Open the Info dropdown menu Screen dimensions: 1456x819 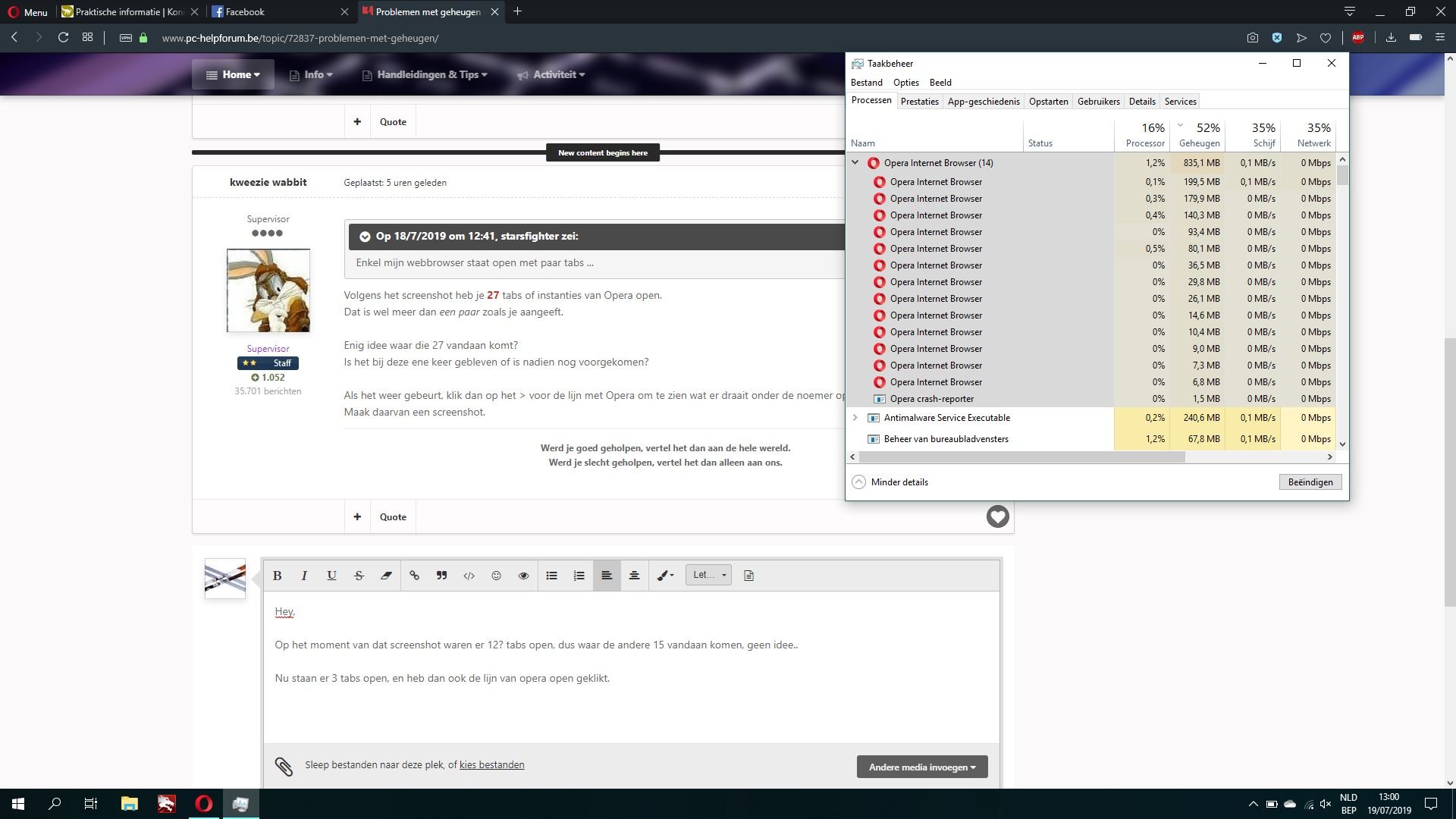[311, 74]
